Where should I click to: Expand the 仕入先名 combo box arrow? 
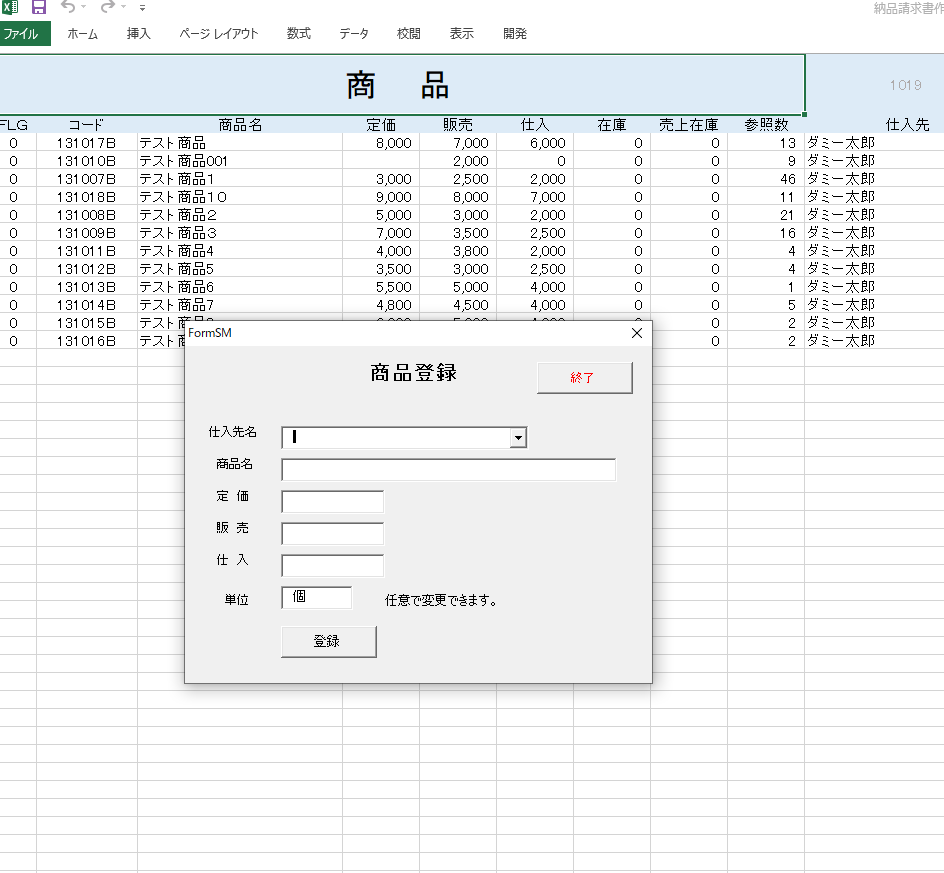[518, 438]
